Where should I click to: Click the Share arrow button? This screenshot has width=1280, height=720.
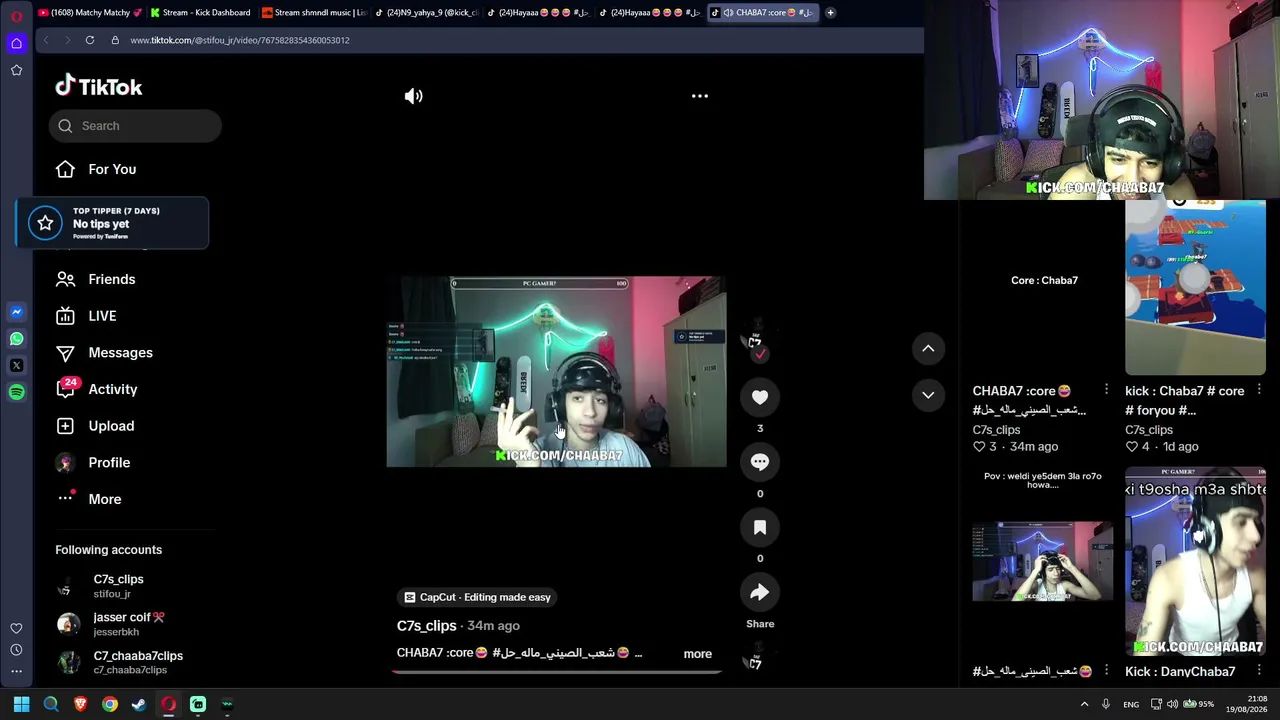(x=760, y=592)
